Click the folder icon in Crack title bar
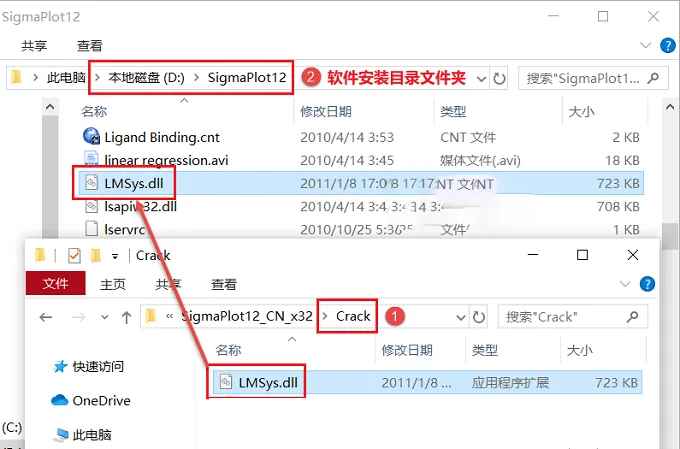 pyautogui.click(x=40, y=256)
